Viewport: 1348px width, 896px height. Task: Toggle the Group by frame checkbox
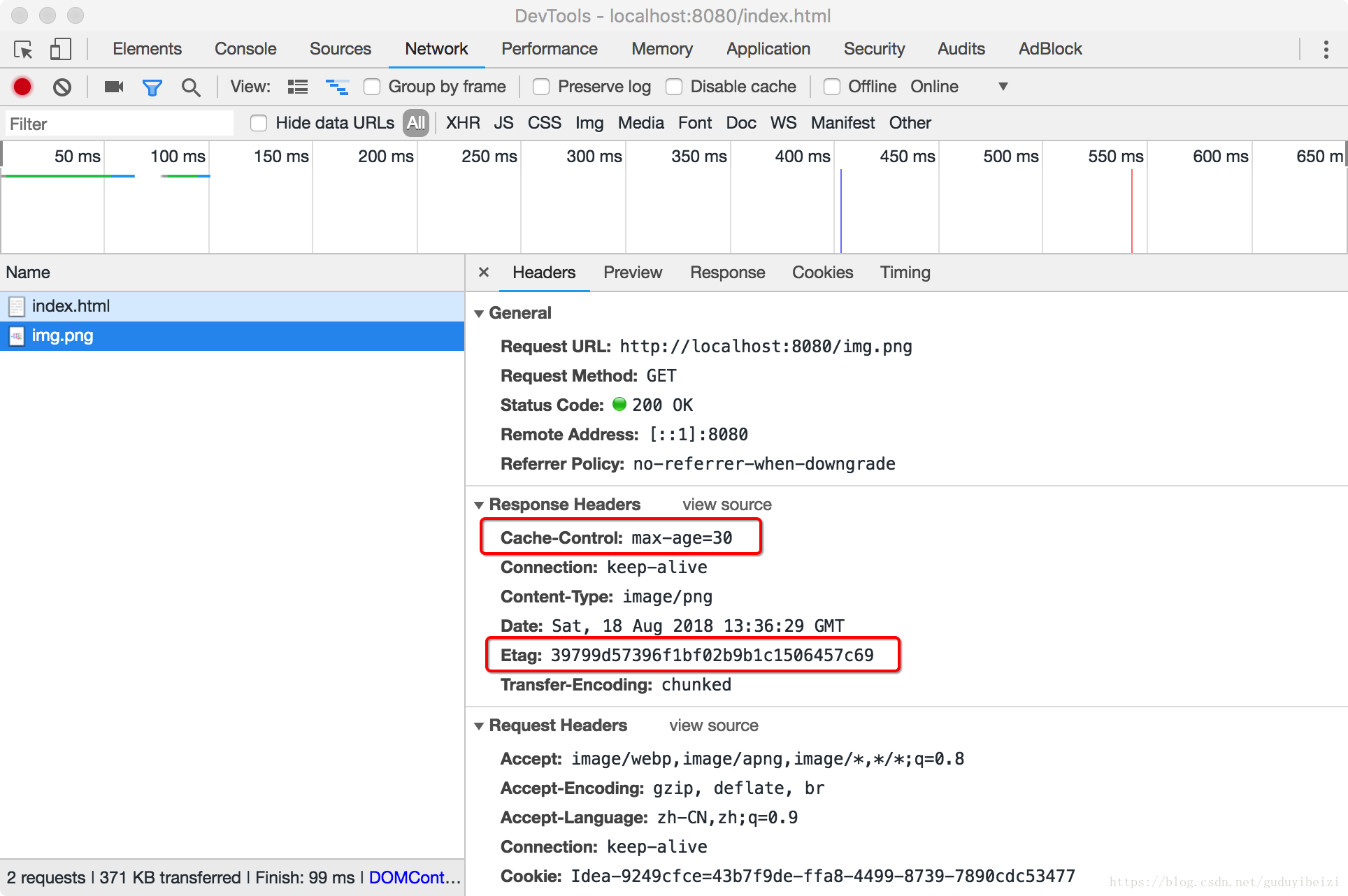click(x=373, y=87)
